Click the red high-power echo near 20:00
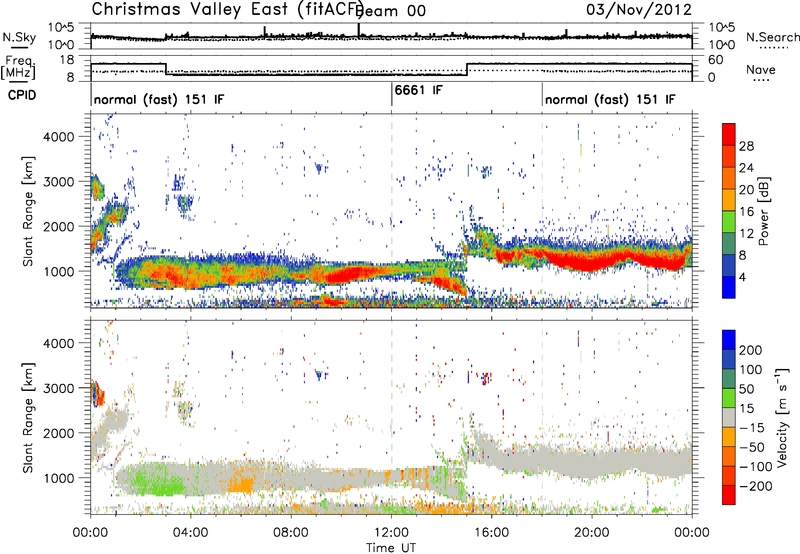The width and height of the screenshot is (800, 554). coord(587,263)
